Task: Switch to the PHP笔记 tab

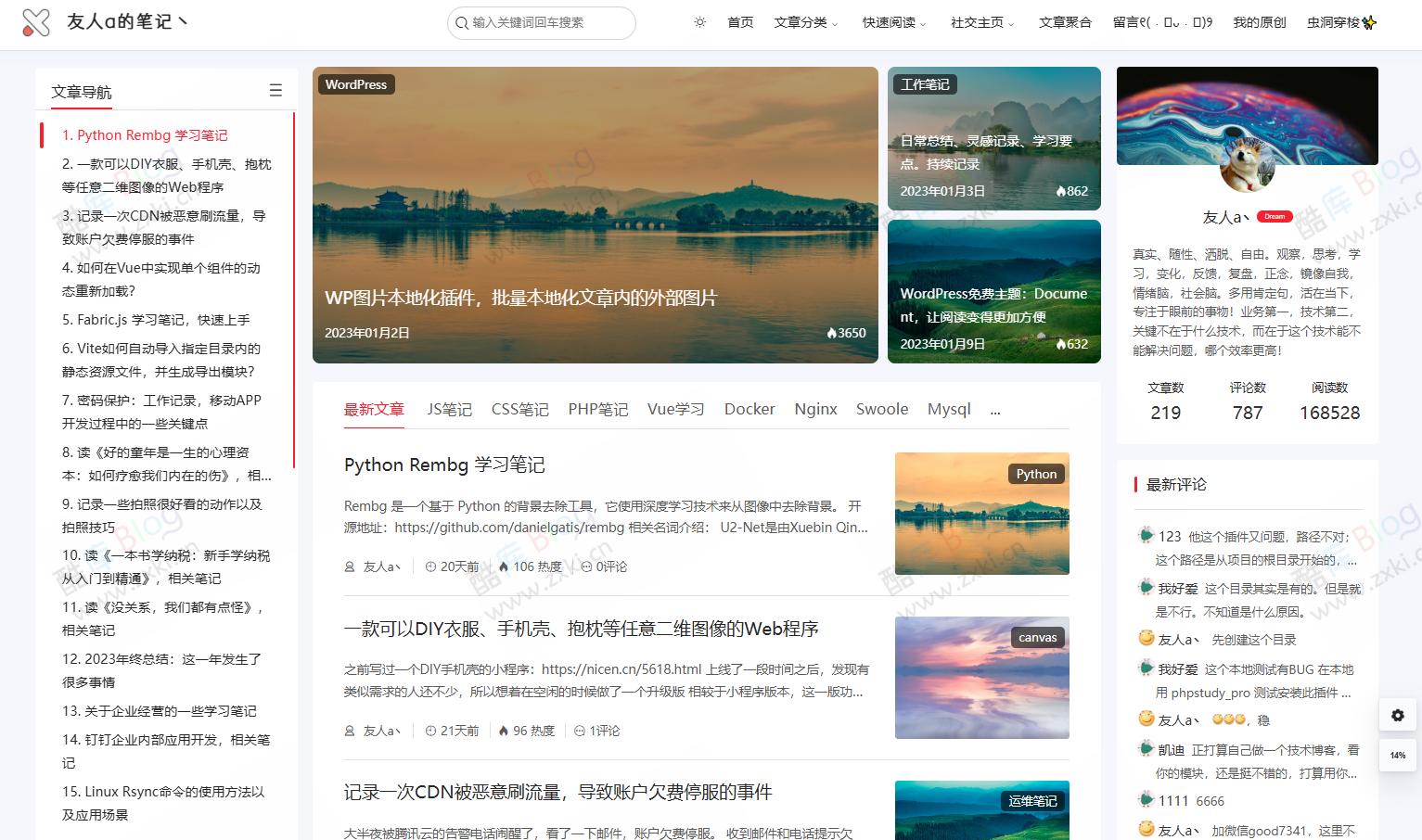Action: [x=598, y=409]
